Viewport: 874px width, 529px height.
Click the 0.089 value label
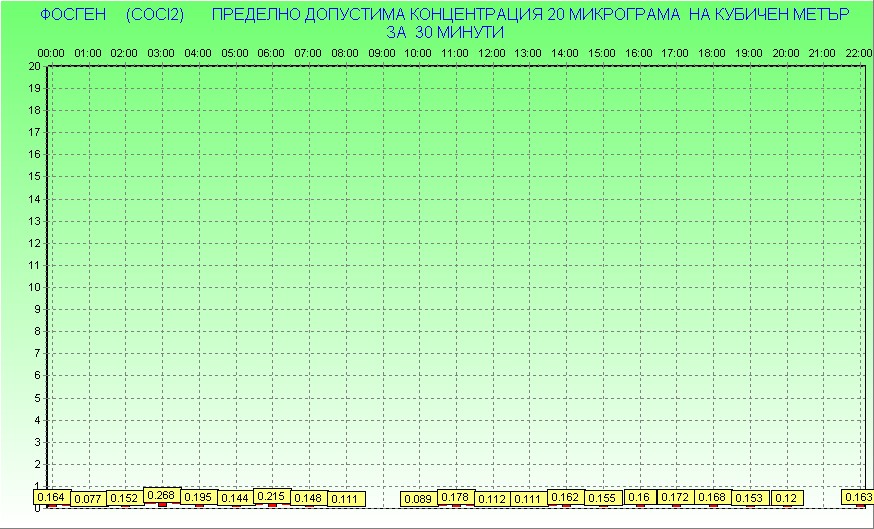(x=419, y=499)
